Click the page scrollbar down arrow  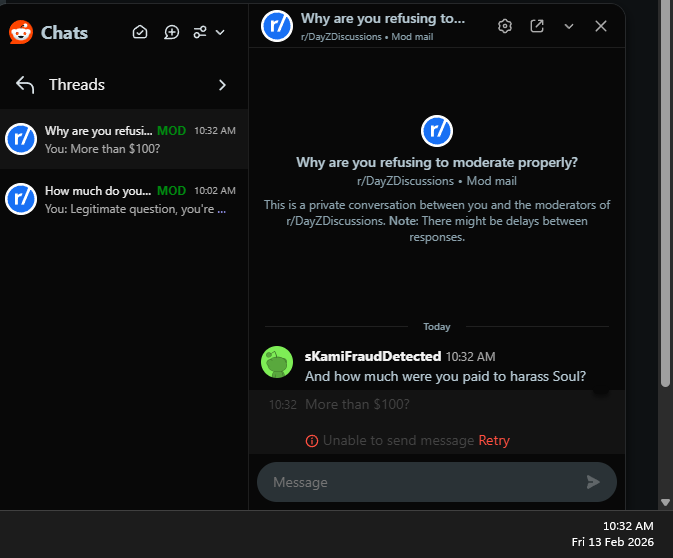[x=665, y=502]
